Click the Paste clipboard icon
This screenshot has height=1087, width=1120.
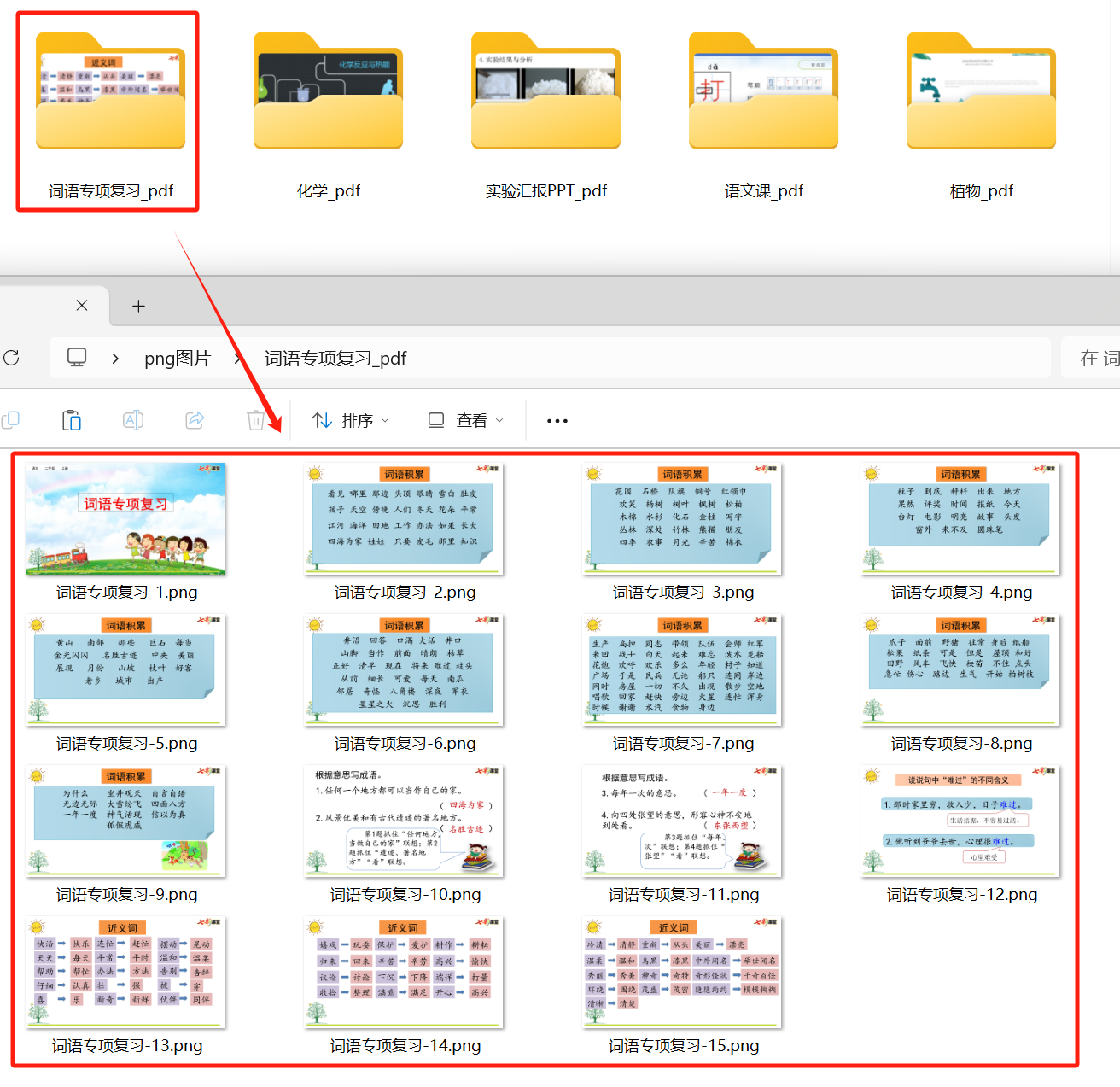point(72,420)
